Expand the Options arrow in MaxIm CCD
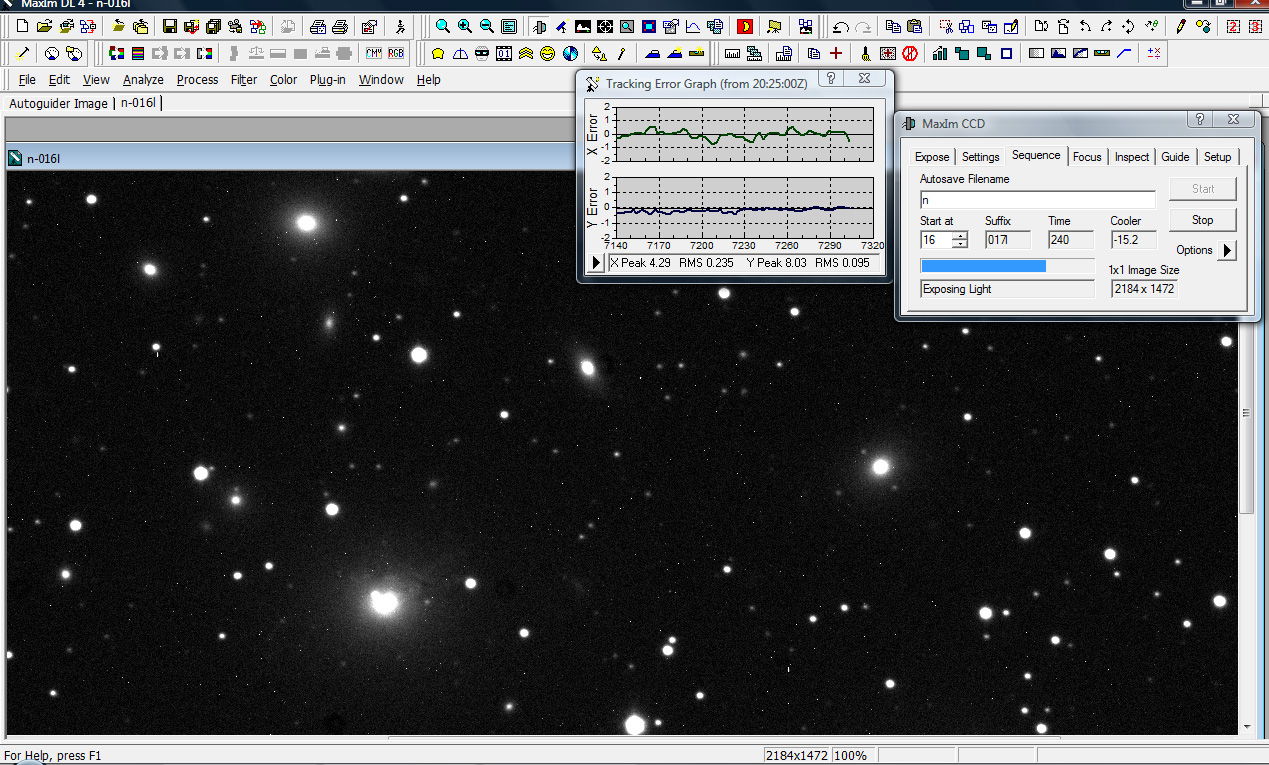This screenshot has height=765, width=1269. click(x=1227, y=250)
